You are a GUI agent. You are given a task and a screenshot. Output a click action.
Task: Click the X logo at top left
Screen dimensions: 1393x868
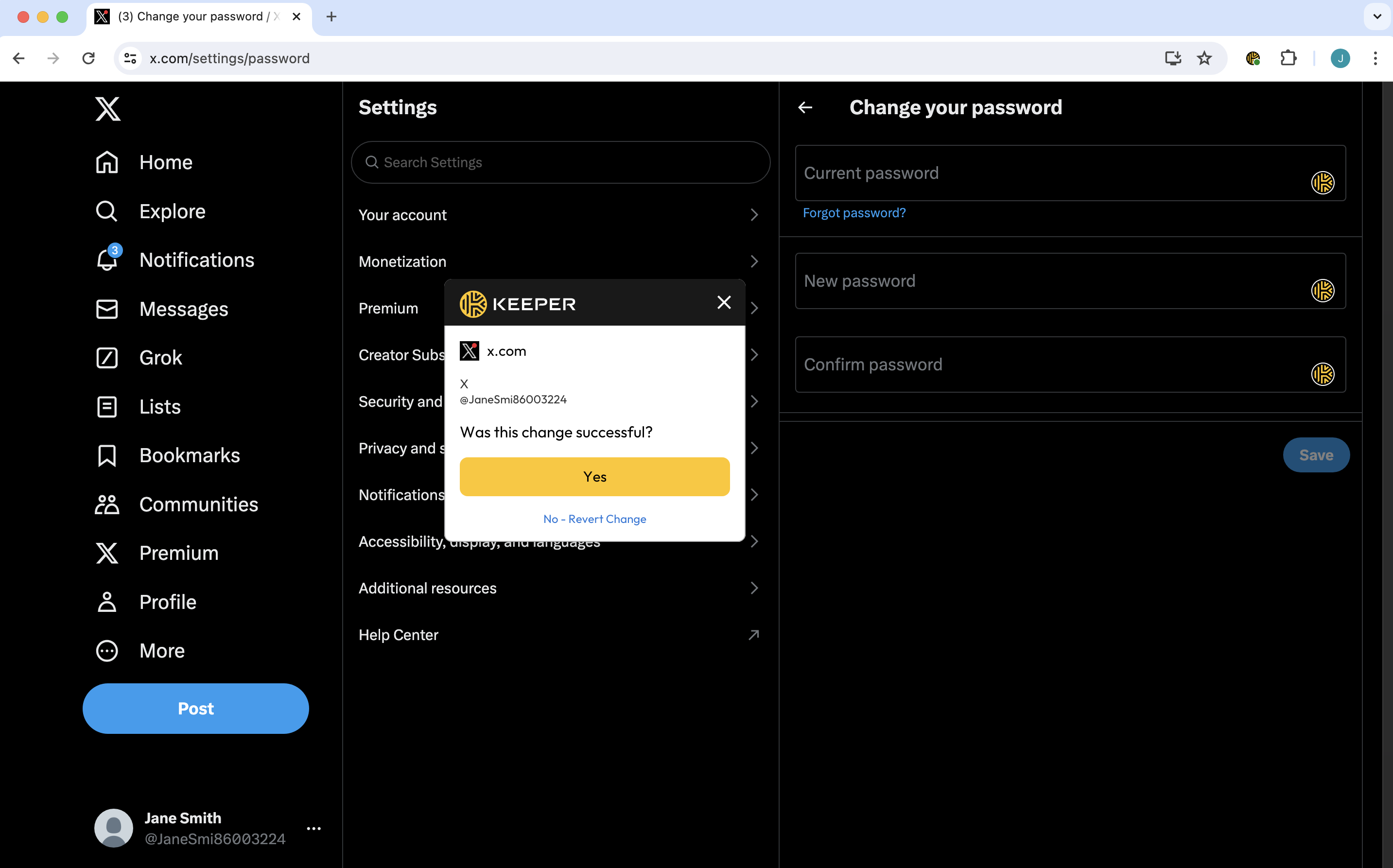point(108,108)
